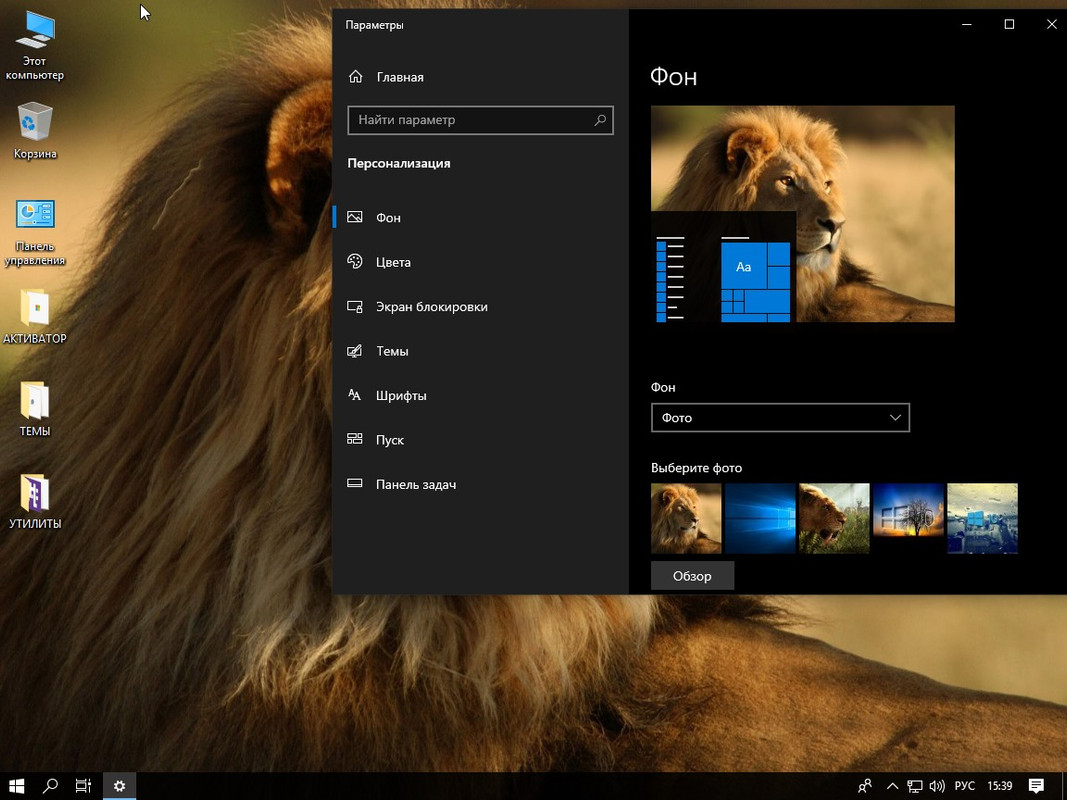Select the АКТИВАТОР folder icon
Viewport: 1067px width, 800px height.
pos(35,316)
